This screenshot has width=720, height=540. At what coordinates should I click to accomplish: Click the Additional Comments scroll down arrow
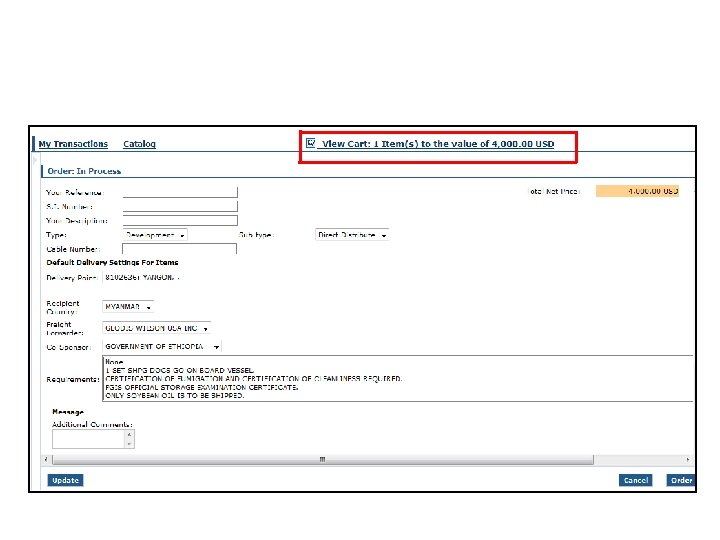pyautogui.click(x=129, y=444)
